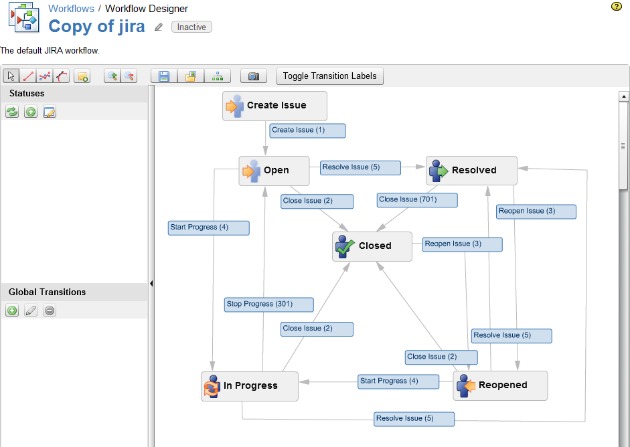This screenshot has width=630, height=447.
Task: Click the load layout folder icon
Action: 190,76
